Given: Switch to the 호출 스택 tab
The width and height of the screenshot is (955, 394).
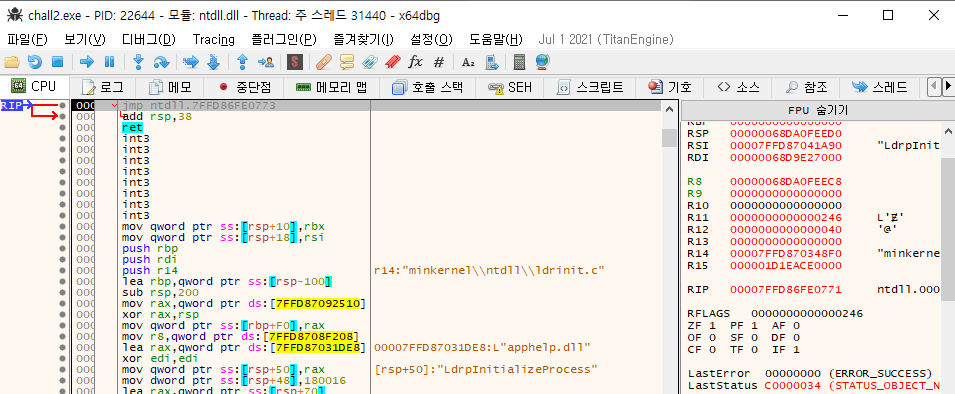Looking at the screenshot, I should tap(428, 87).
